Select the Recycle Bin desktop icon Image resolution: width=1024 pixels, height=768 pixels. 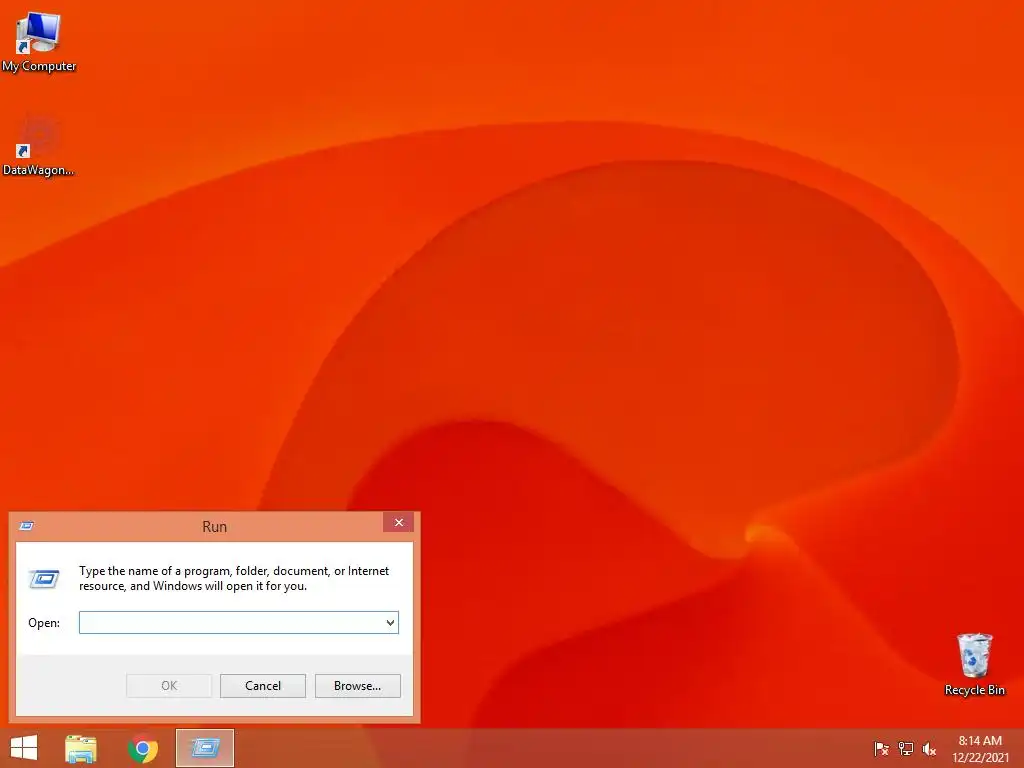(974, 664)
